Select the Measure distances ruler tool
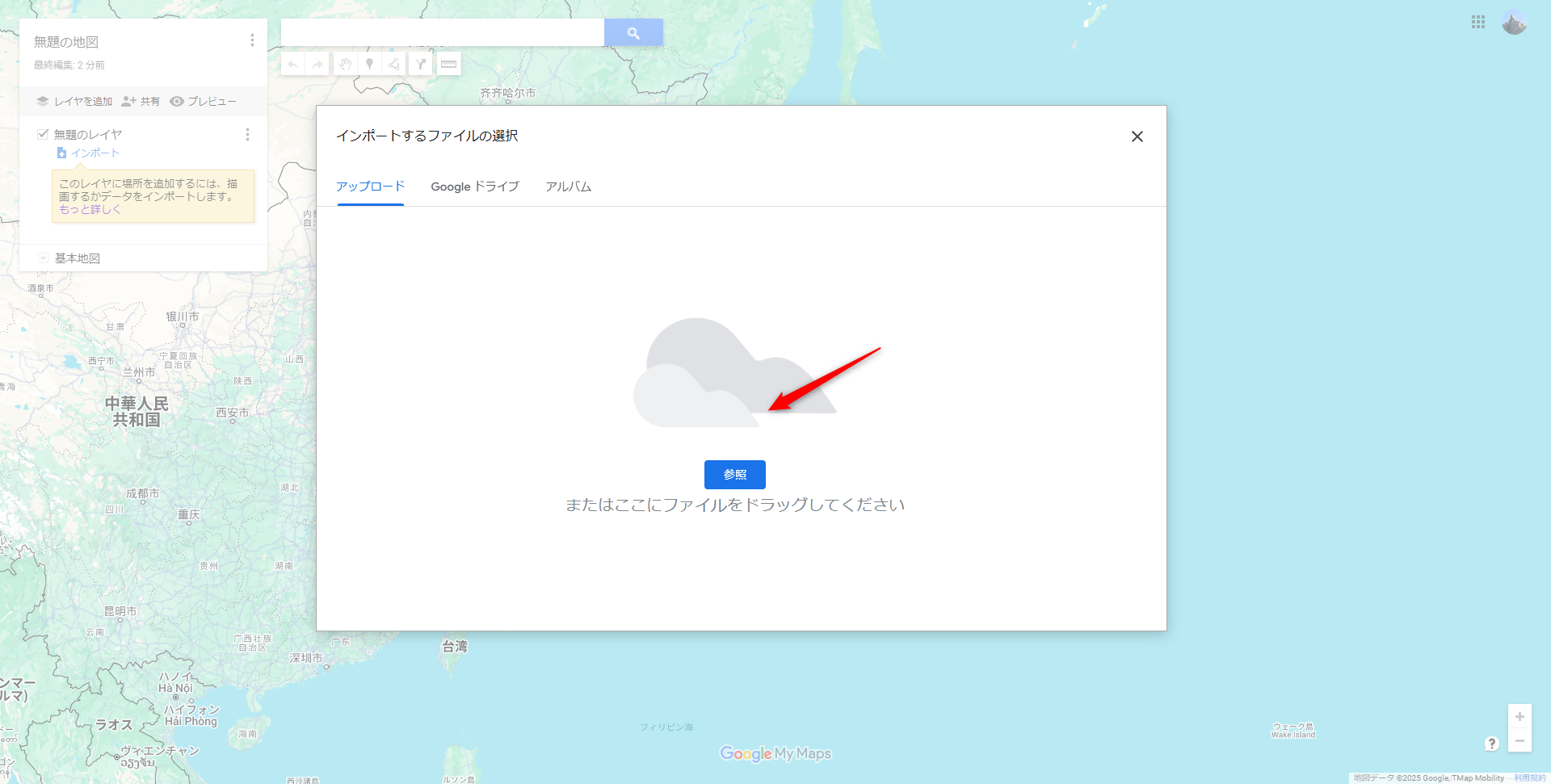1551x784 pixels. coord(449,63)
